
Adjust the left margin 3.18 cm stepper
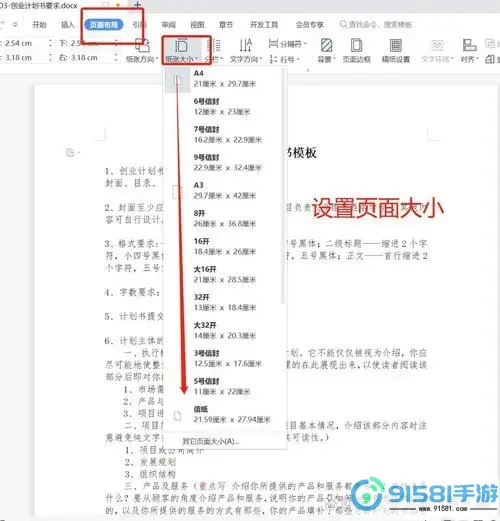(50, 58)
